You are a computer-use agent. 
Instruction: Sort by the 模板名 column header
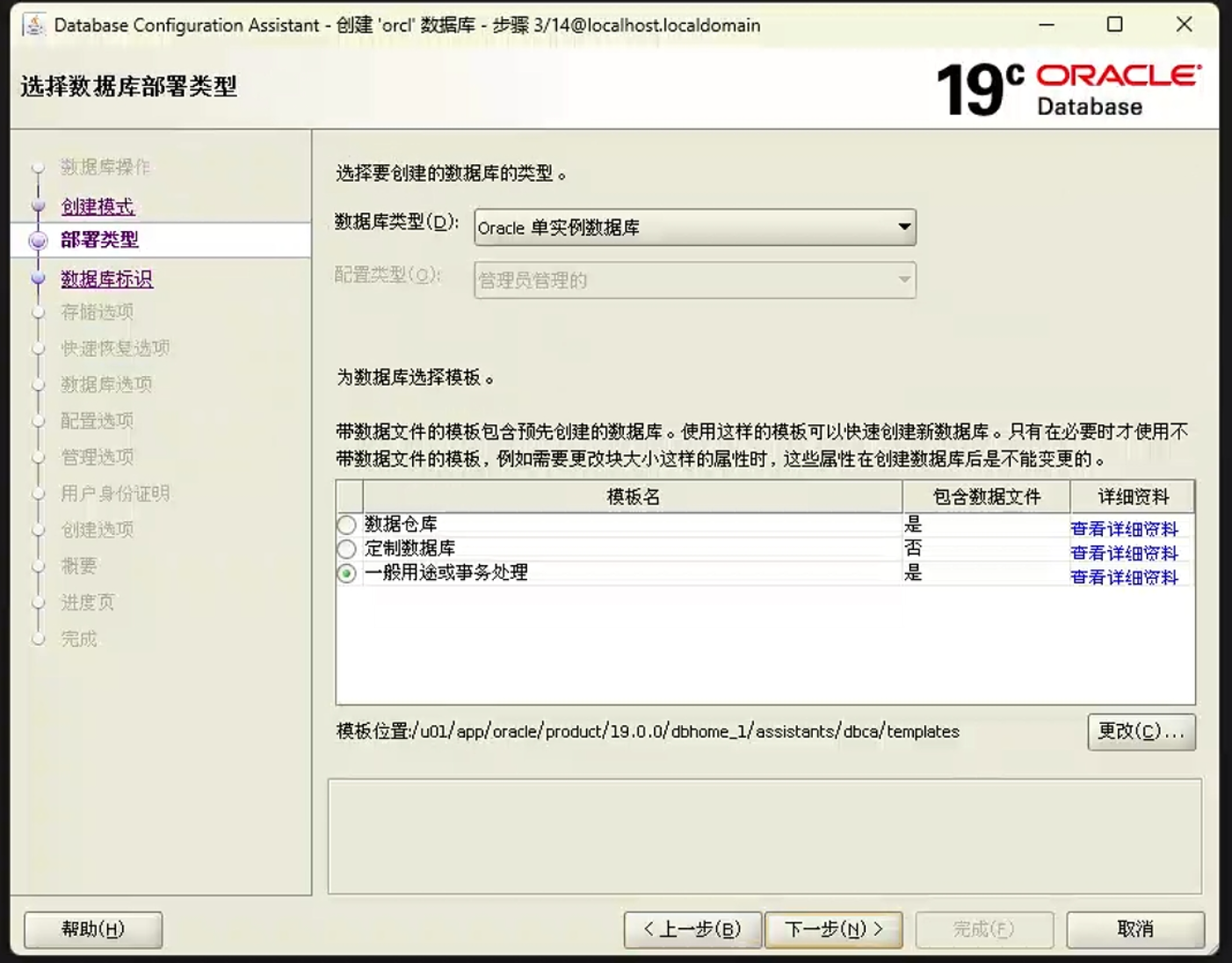click(632, 496)
